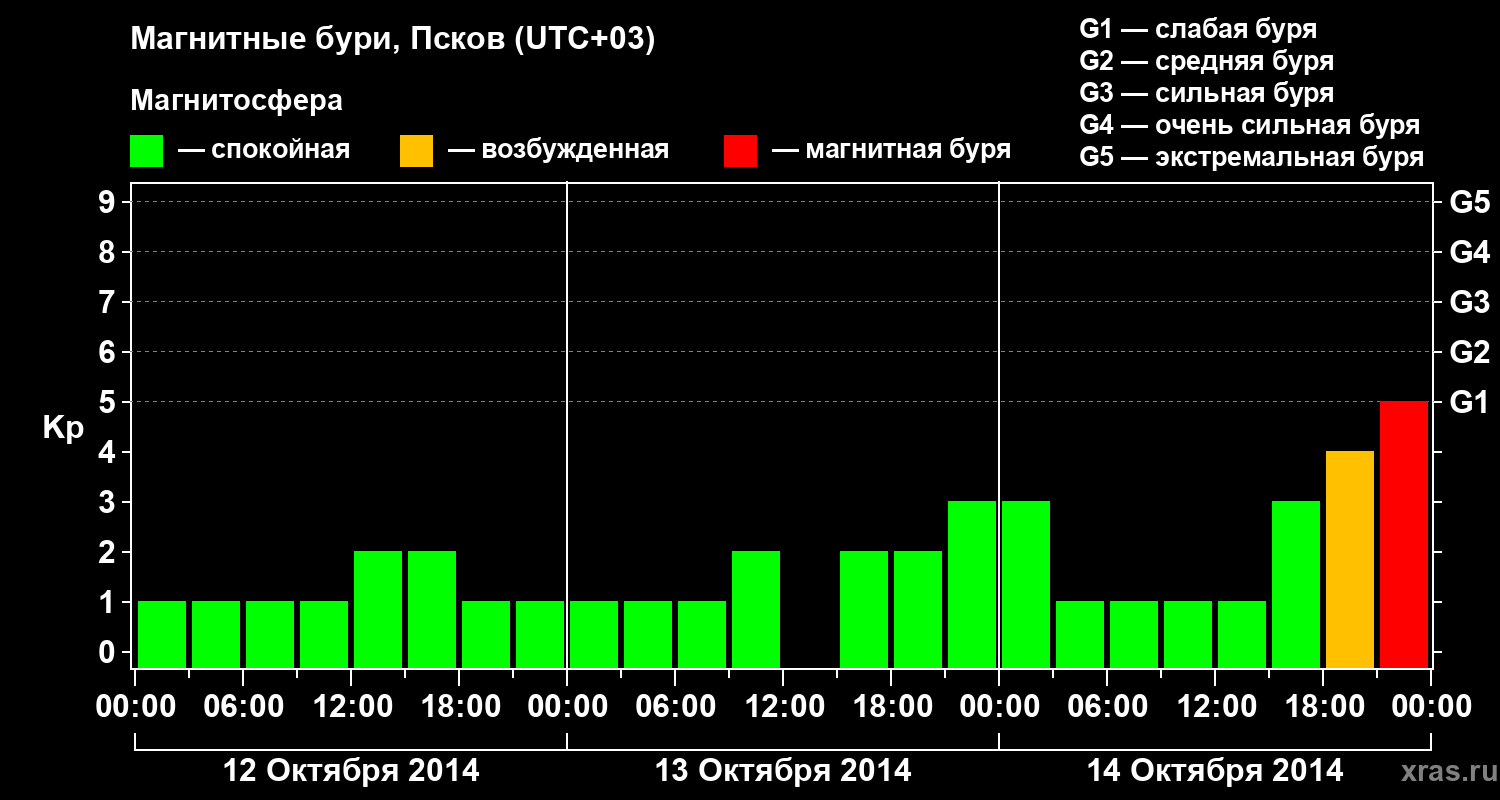Image resolution: width=1500 pixels, height=800 pixels.
Task: Click the — магнитная буря legend text
Action: click(891, 150)
